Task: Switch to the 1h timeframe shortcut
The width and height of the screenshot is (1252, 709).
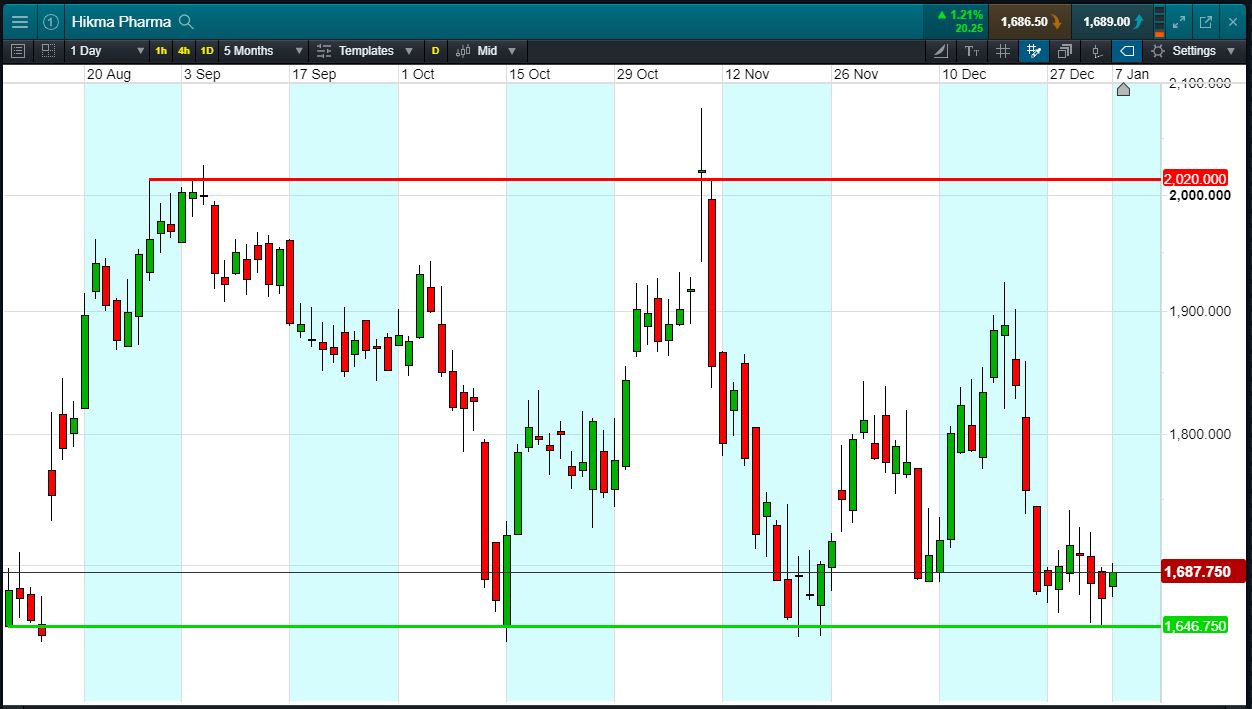Action: click(161, 51)
